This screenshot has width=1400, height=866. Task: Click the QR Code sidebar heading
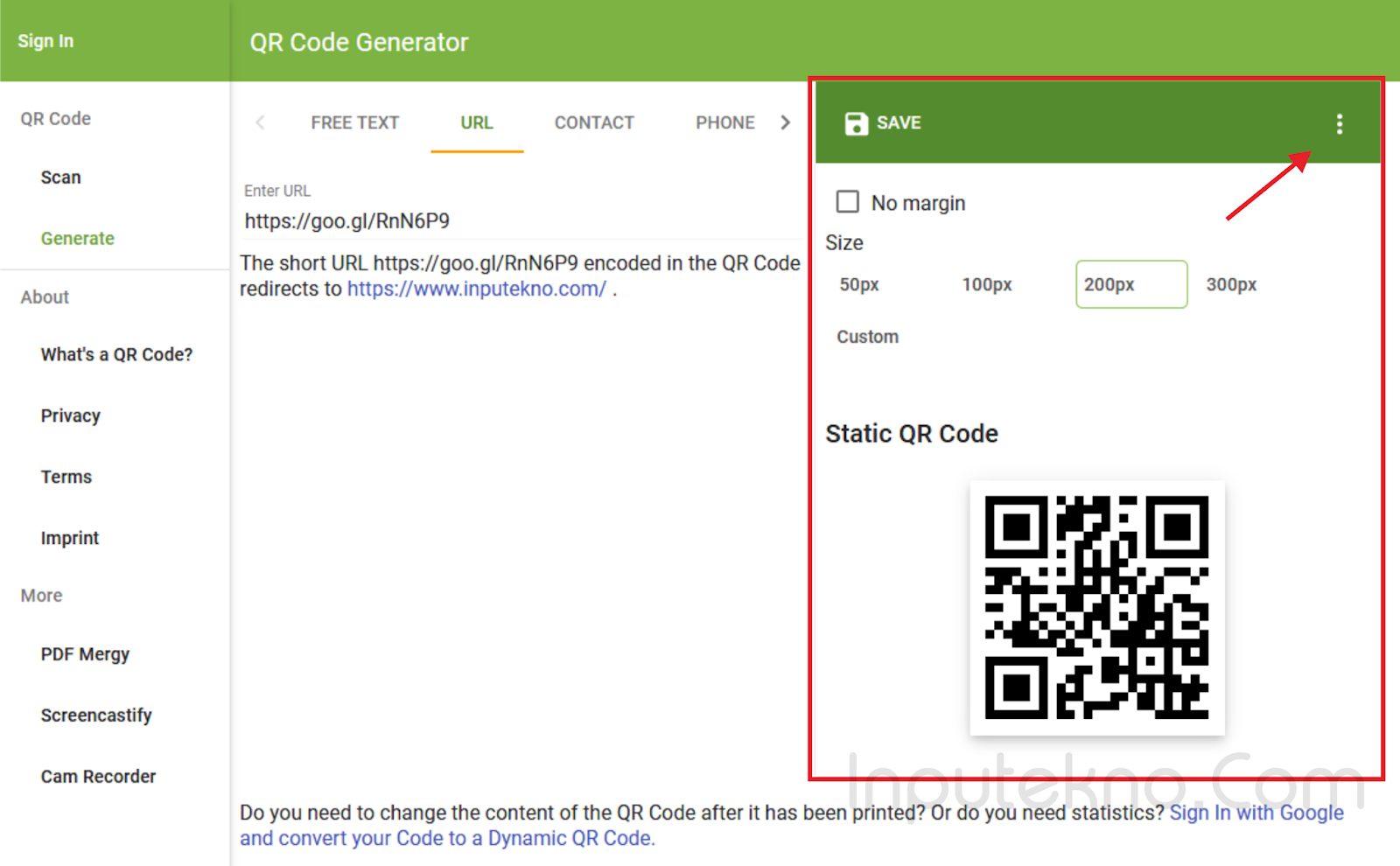point(55,118)
